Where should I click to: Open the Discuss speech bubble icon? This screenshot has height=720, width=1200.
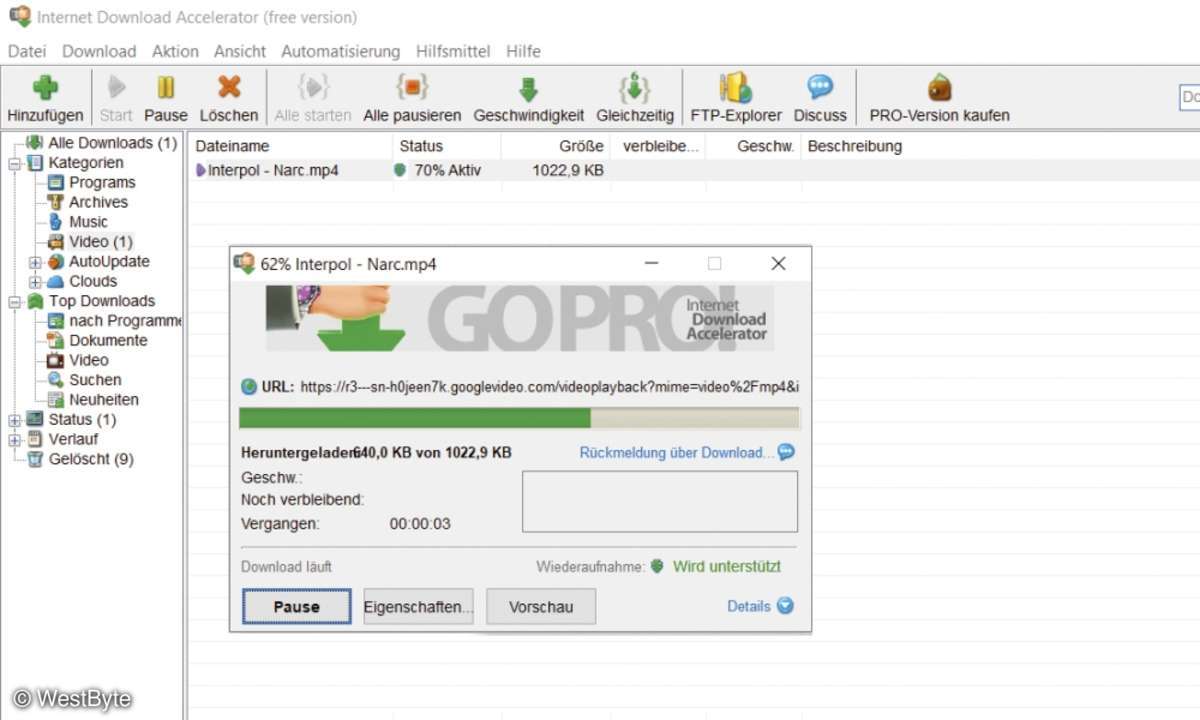(x=820, y=88)
